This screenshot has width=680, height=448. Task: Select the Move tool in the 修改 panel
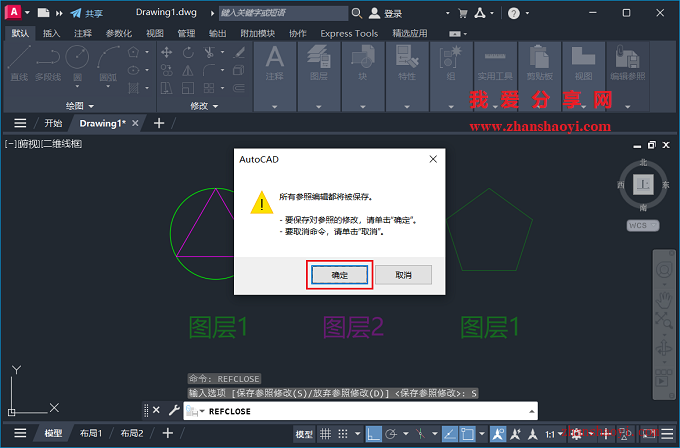(x=167, y=52)
